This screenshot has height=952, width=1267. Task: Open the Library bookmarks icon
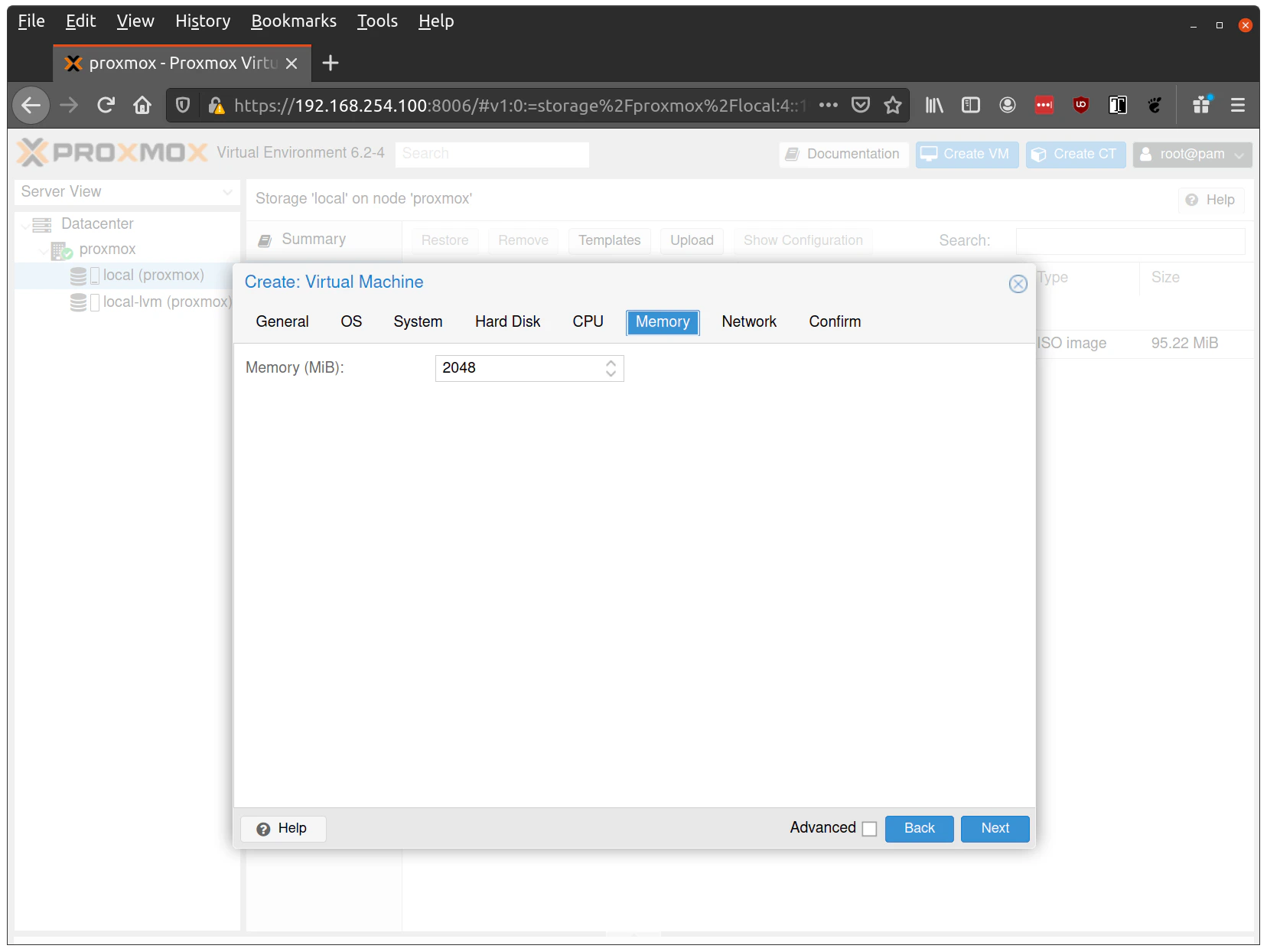click(x=934, y=106)
